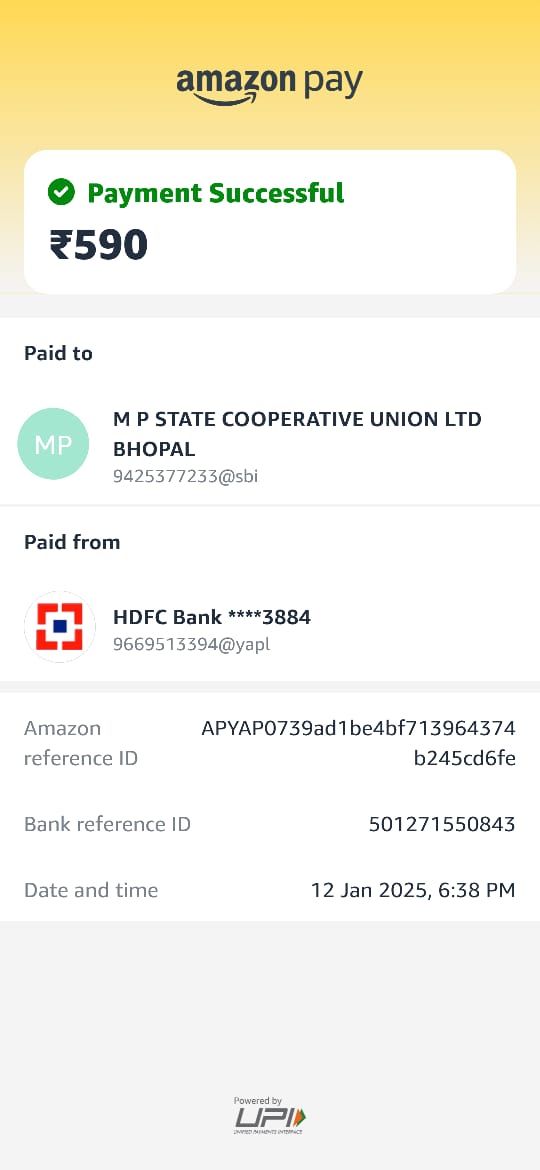This screenshot has width=540, height=1170.
Task: Tap the 9425377233@sbi UPI address
Action: [185, 476]
